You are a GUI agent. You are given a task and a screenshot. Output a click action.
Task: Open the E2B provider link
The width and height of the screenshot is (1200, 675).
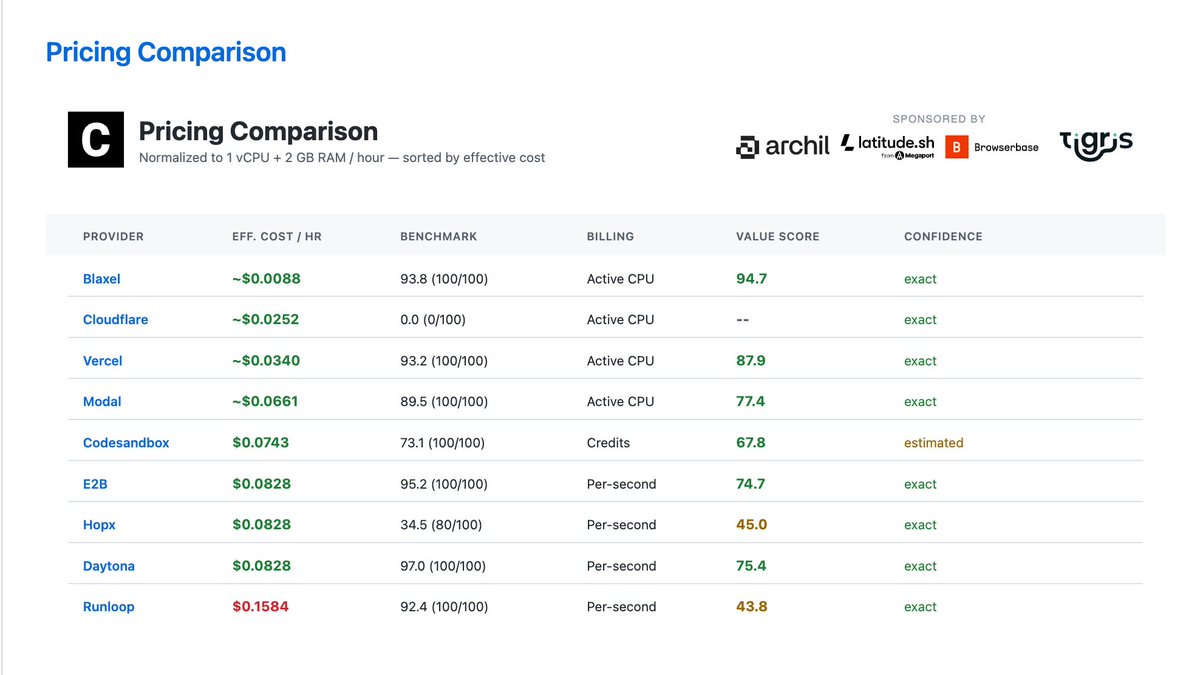[96, 484]
